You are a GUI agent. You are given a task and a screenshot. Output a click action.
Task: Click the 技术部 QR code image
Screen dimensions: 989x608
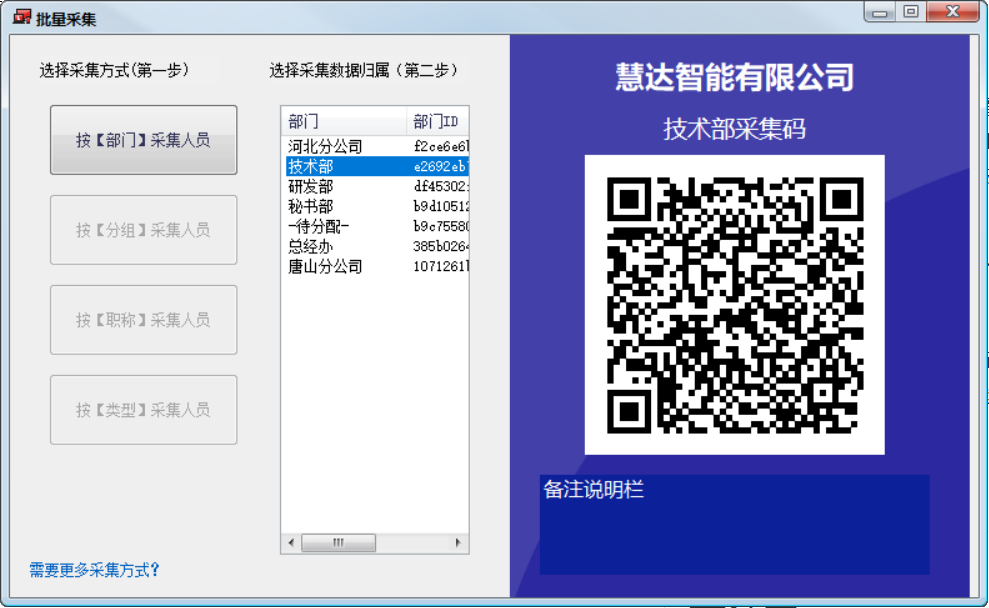pyautogui.click(x=735, y=305)
